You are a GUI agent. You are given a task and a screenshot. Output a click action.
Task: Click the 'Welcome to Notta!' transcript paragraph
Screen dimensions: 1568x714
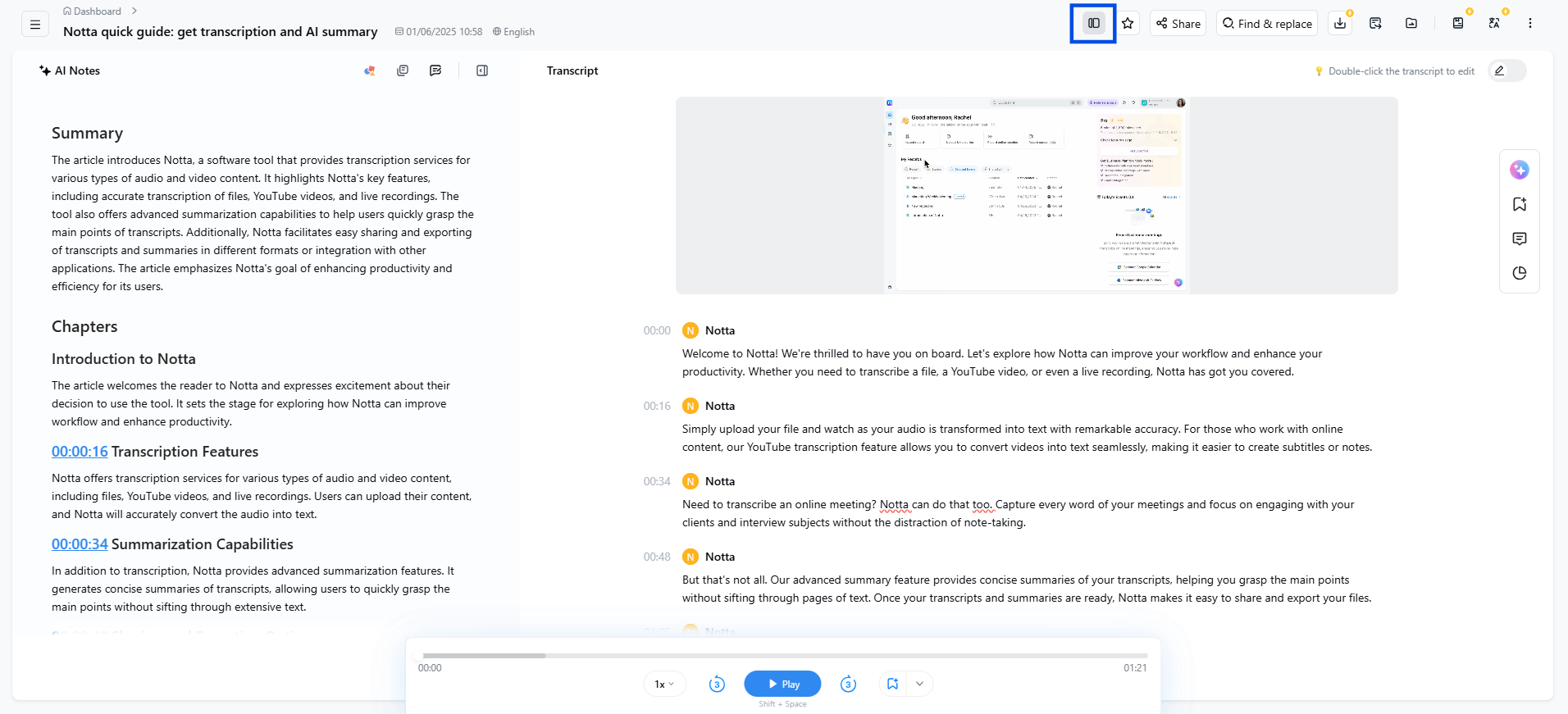(x=1002, y=363)
